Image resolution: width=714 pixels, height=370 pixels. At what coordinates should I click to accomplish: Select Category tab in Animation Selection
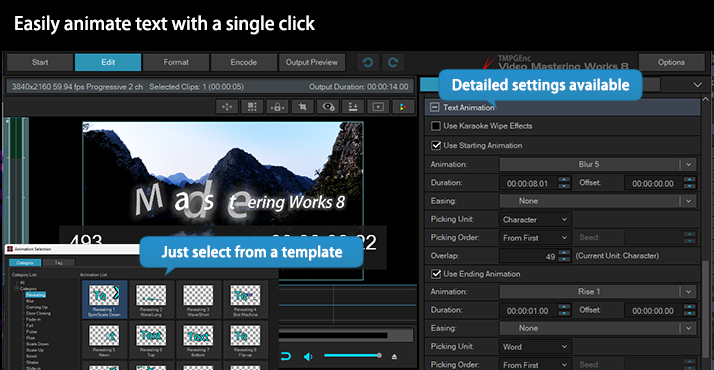click(x=25, y=263)
